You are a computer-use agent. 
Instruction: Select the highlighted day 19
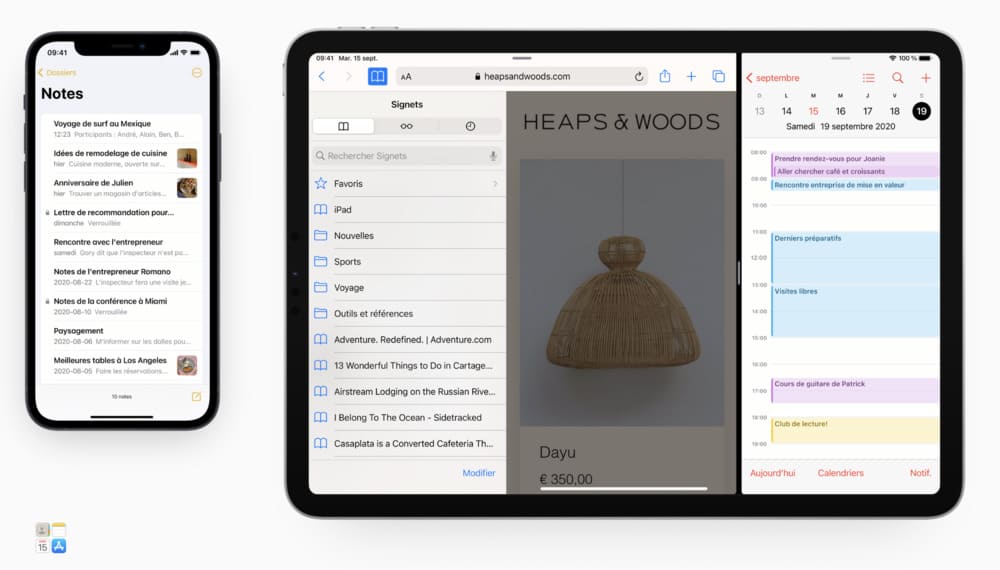pos(922,111)
